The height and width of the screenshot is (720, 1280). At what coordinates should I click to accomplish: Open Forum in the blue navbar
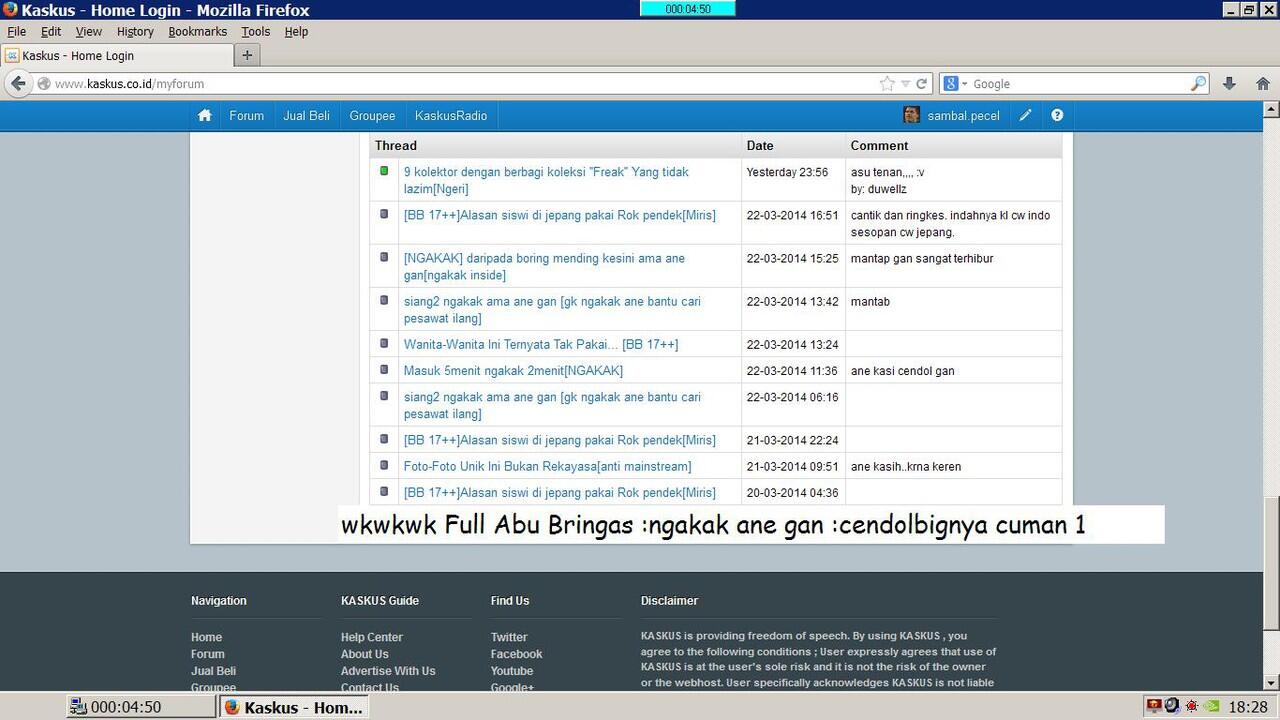coord(246,115)
